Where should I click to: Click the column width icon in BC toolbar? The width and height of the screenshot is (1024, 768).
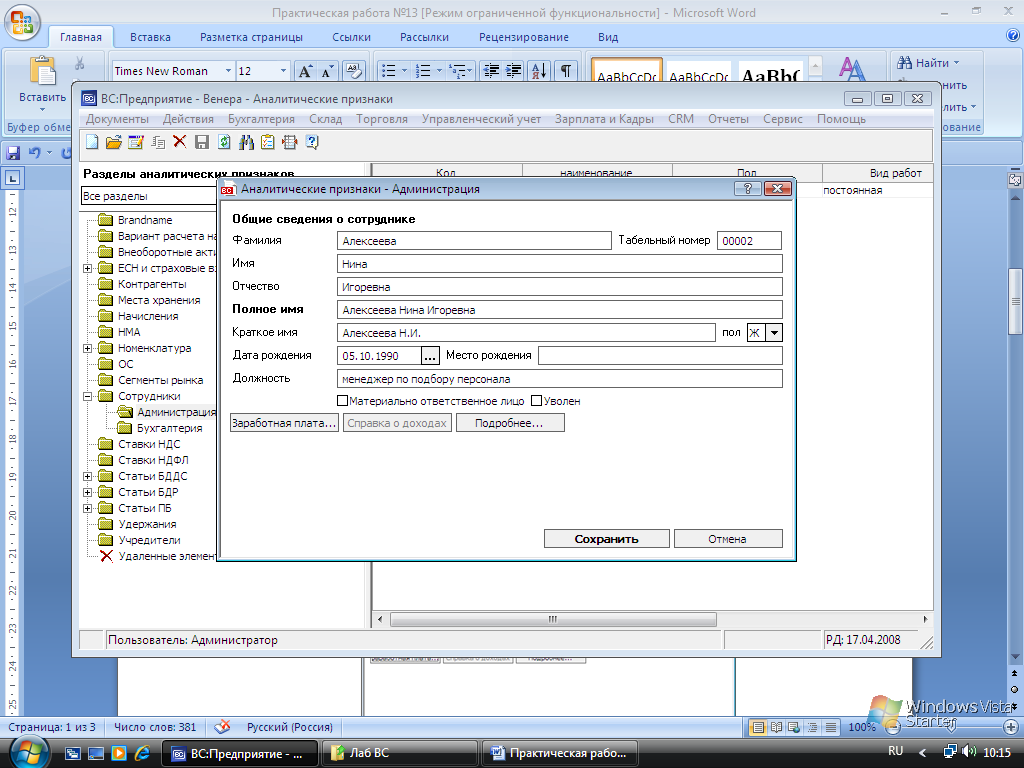coord(290,142)
